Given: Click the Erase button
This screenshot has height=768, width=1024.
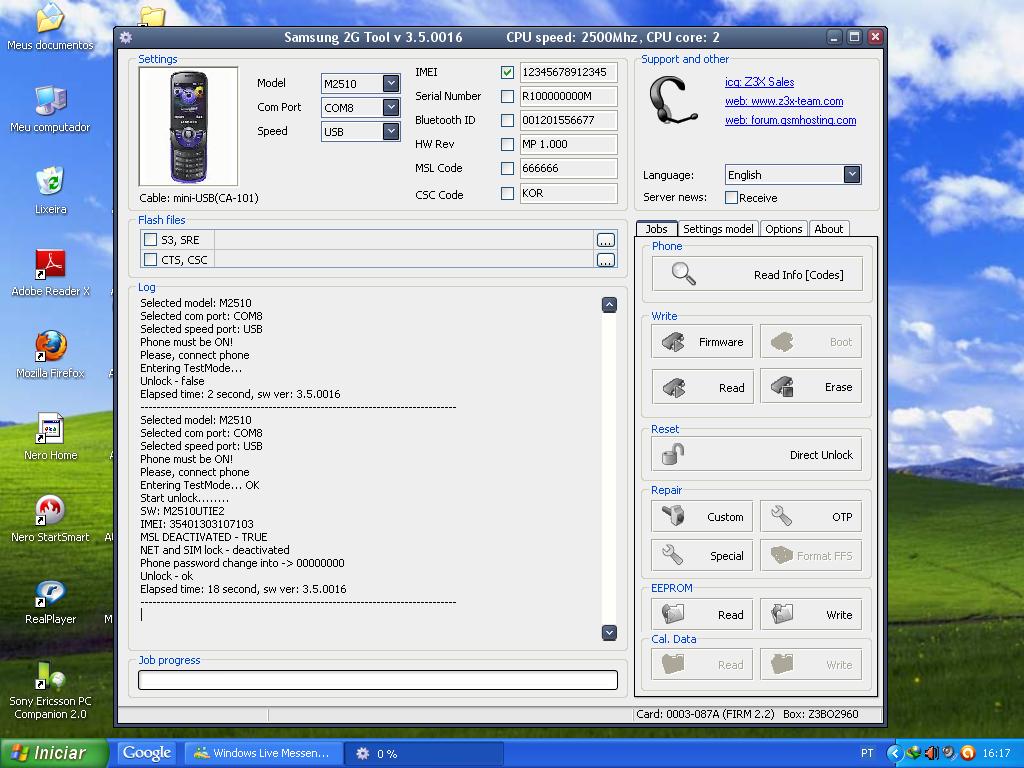Looking at the screenshot, I should point(811,387).
